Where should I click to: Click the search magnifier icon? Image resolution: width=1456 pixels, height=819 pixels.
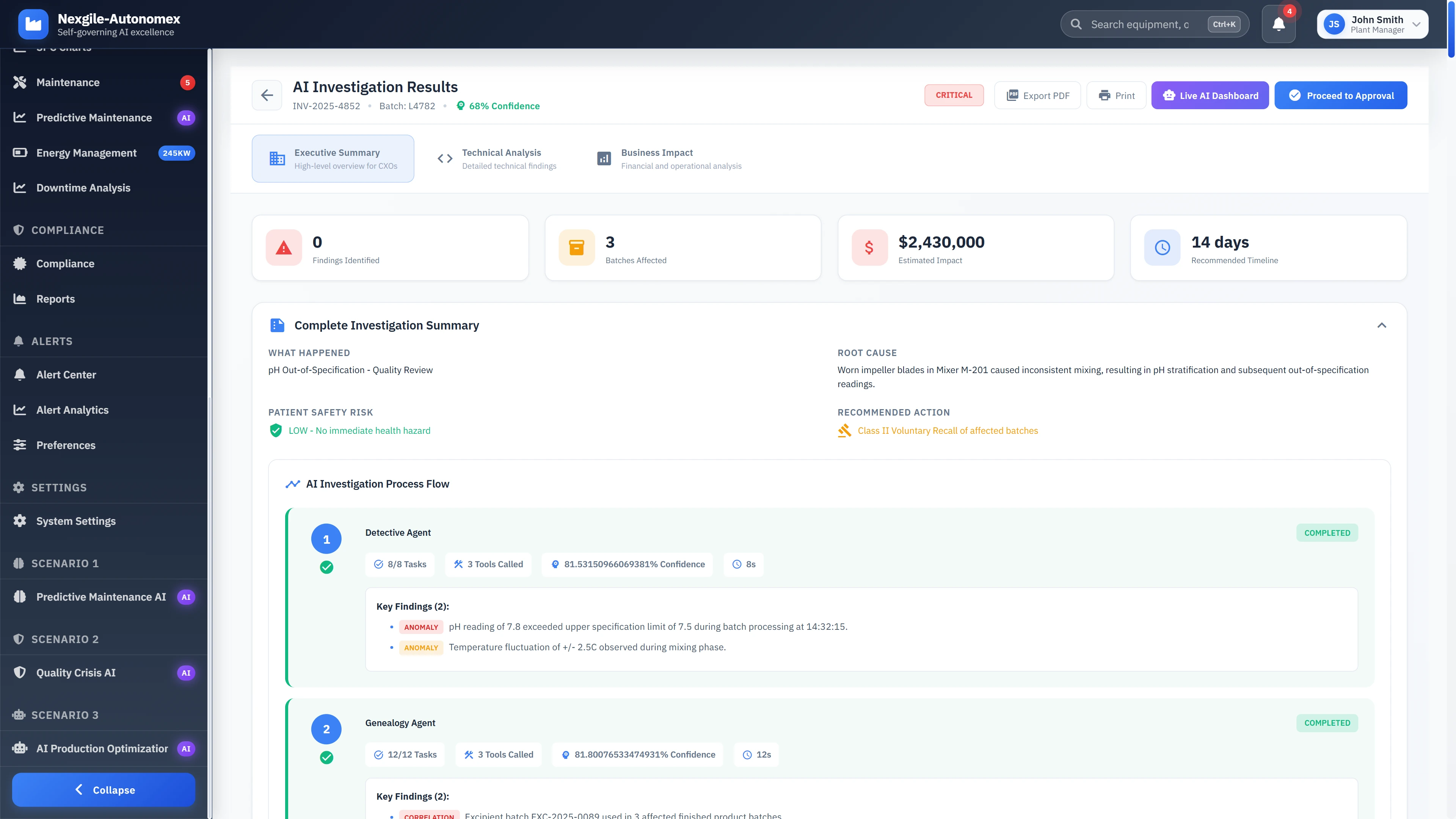tap(1076, 24)
